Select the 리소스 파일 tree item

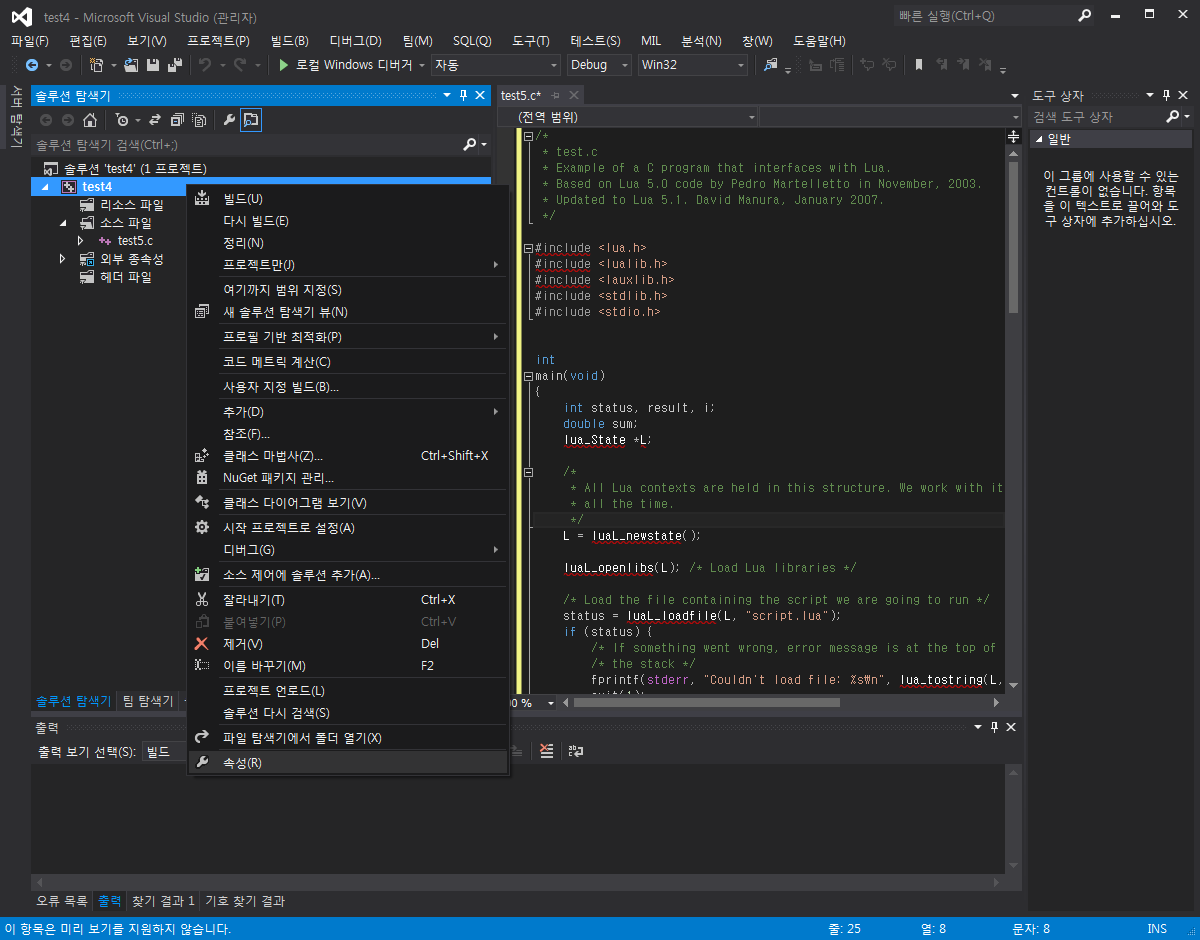(x=131, y=205)
